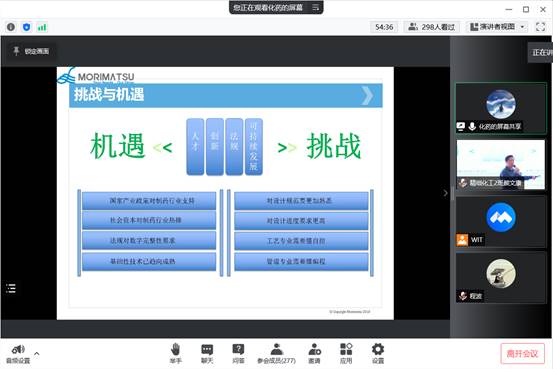Open the meeting info icon
Screen dimensions: 553x369
pyautogui.click(x=11, y=27)
